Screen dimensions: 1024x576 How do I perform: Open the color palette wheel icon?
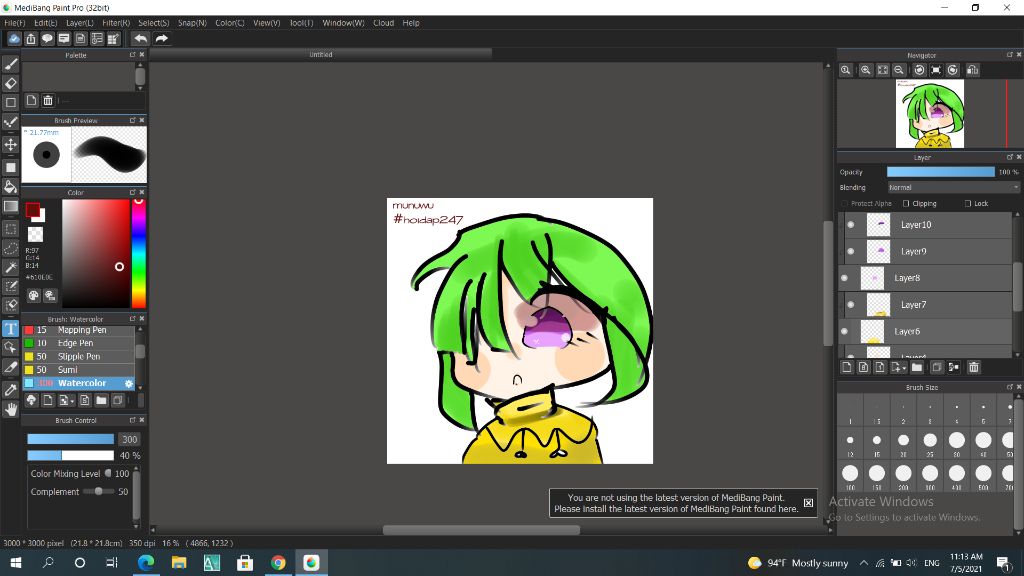click(33, 296)
